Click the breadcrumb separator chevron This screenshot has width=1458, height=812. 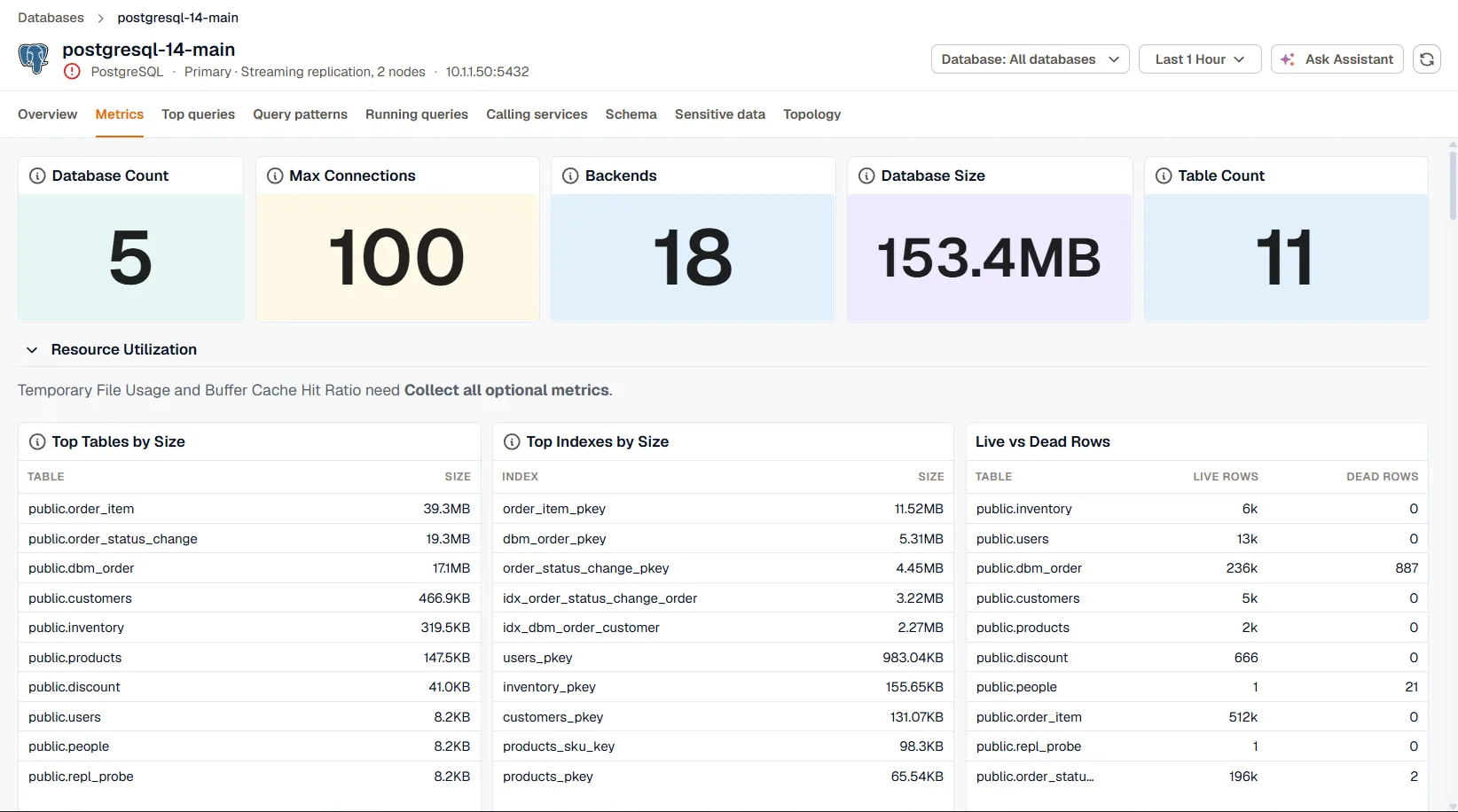(100, 18)
